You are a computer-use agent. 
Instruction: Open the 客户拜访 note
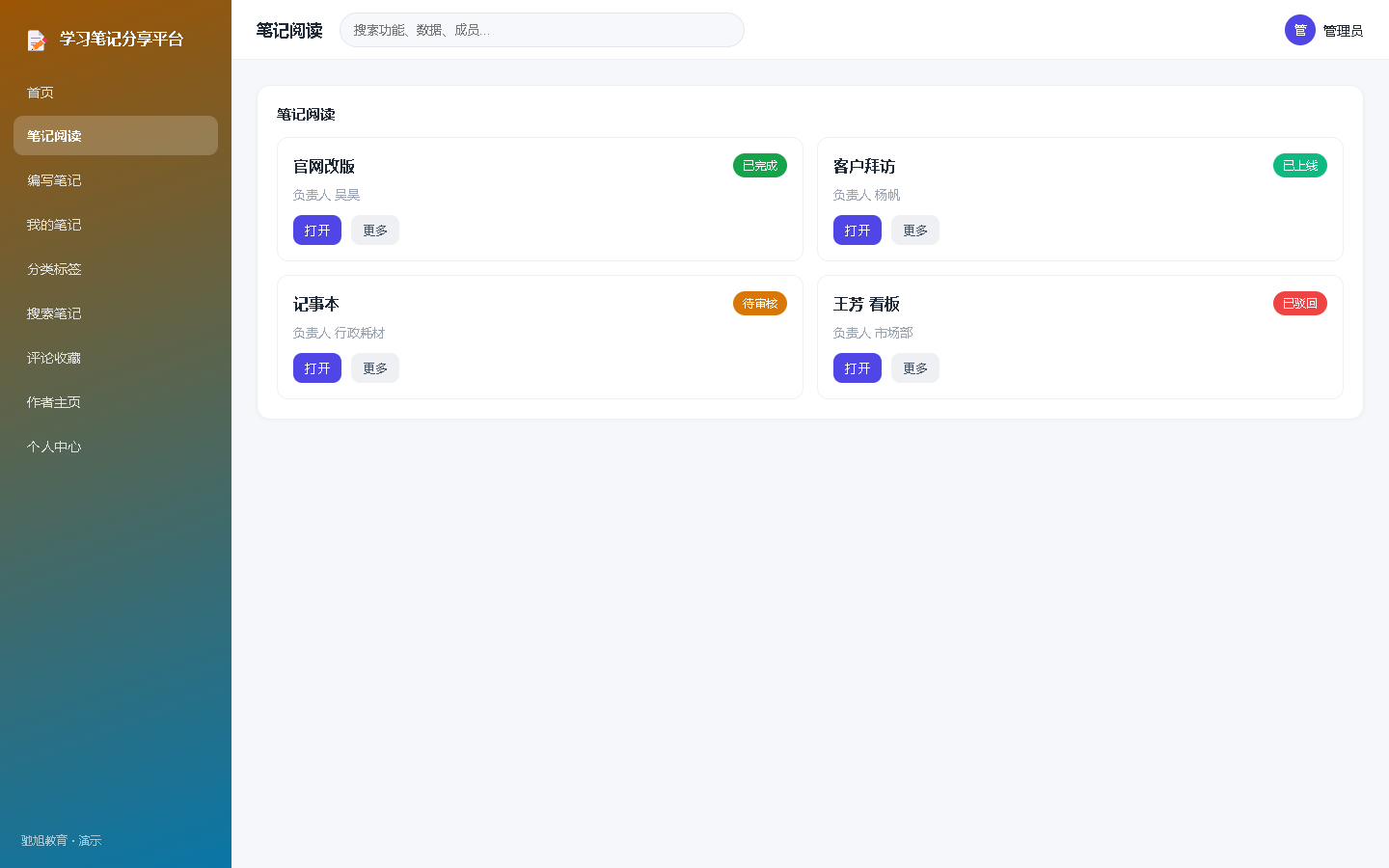(x=858, y=231)
